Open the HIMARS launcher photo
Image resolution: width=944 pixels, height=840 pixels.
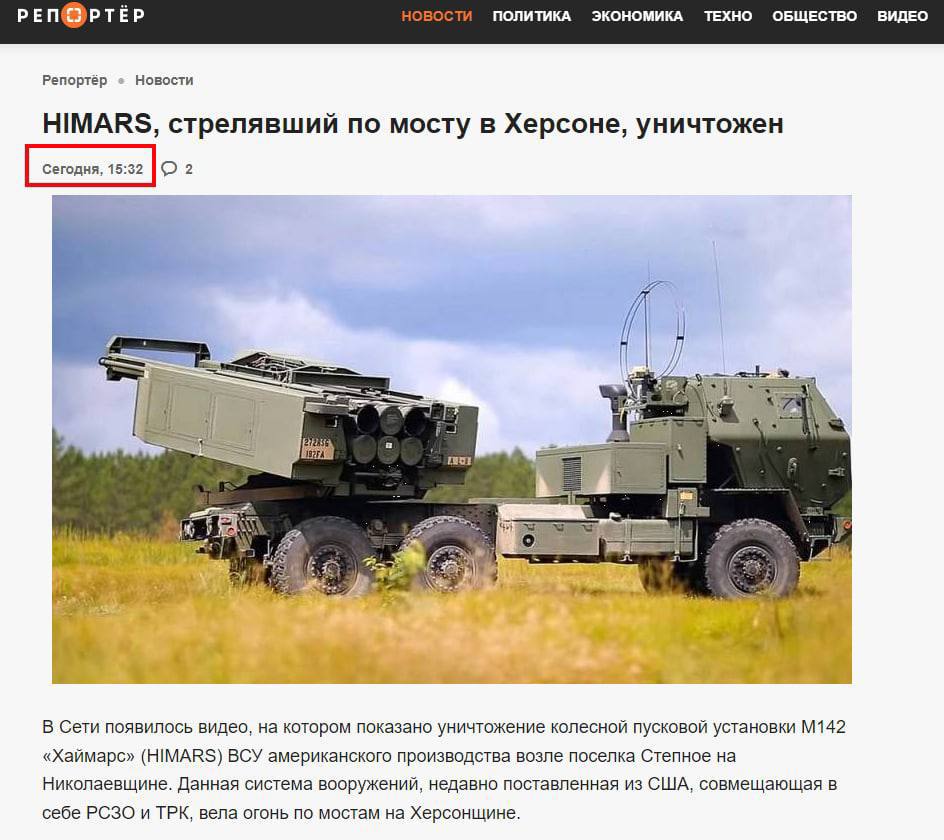[x=452, y=439]
